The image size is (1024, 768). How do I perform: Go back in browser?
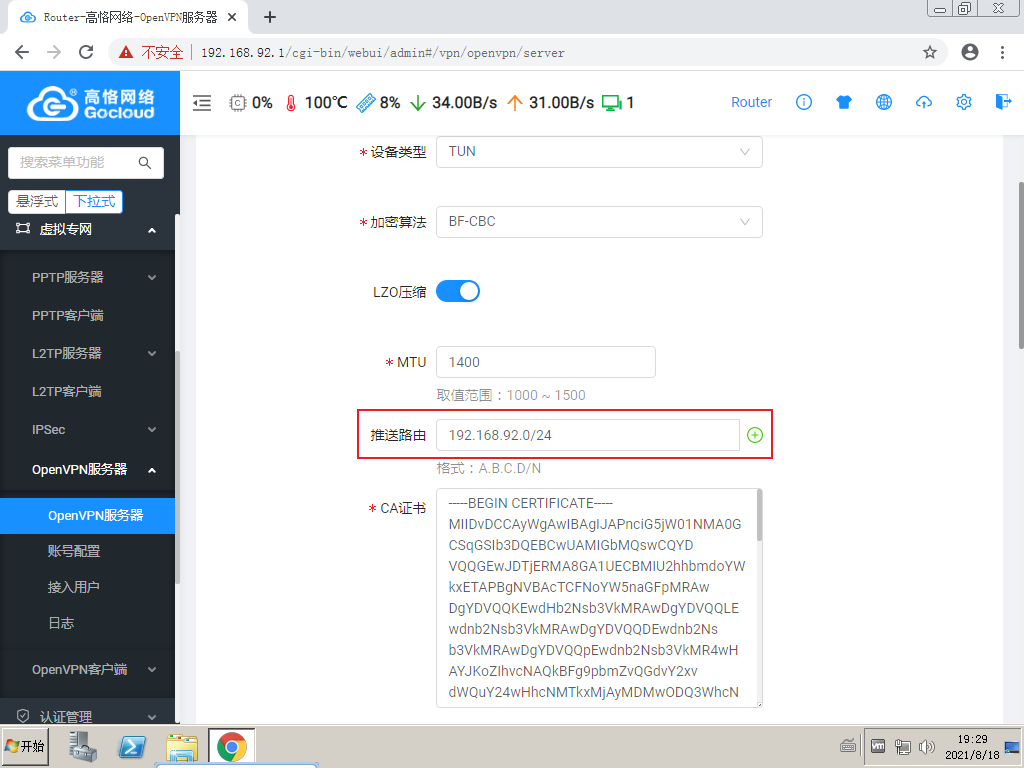pyautogui.click(x=22, y=52)
